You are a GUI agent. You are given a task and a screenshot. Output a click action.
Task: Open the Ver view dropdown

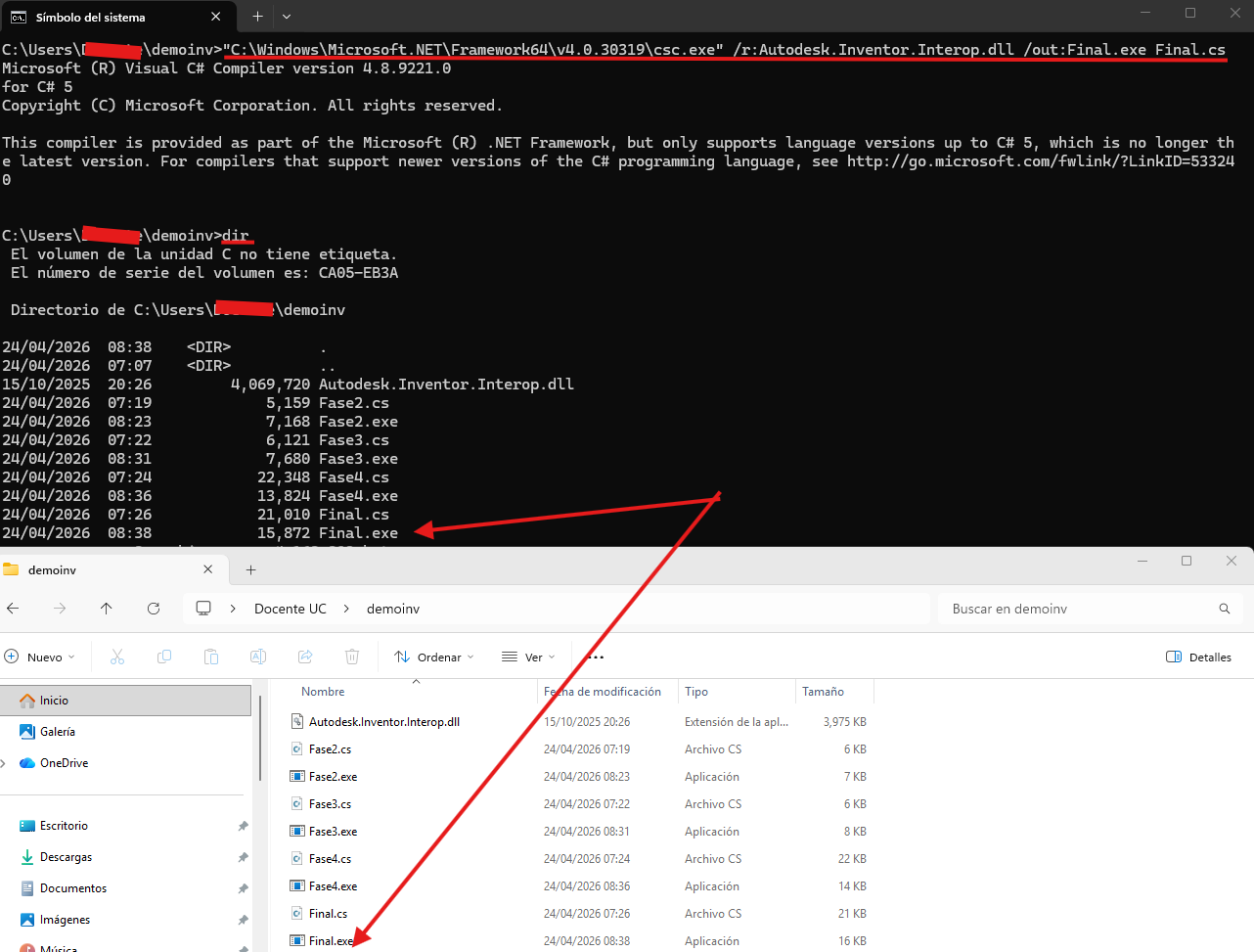(x=529, y=657)
